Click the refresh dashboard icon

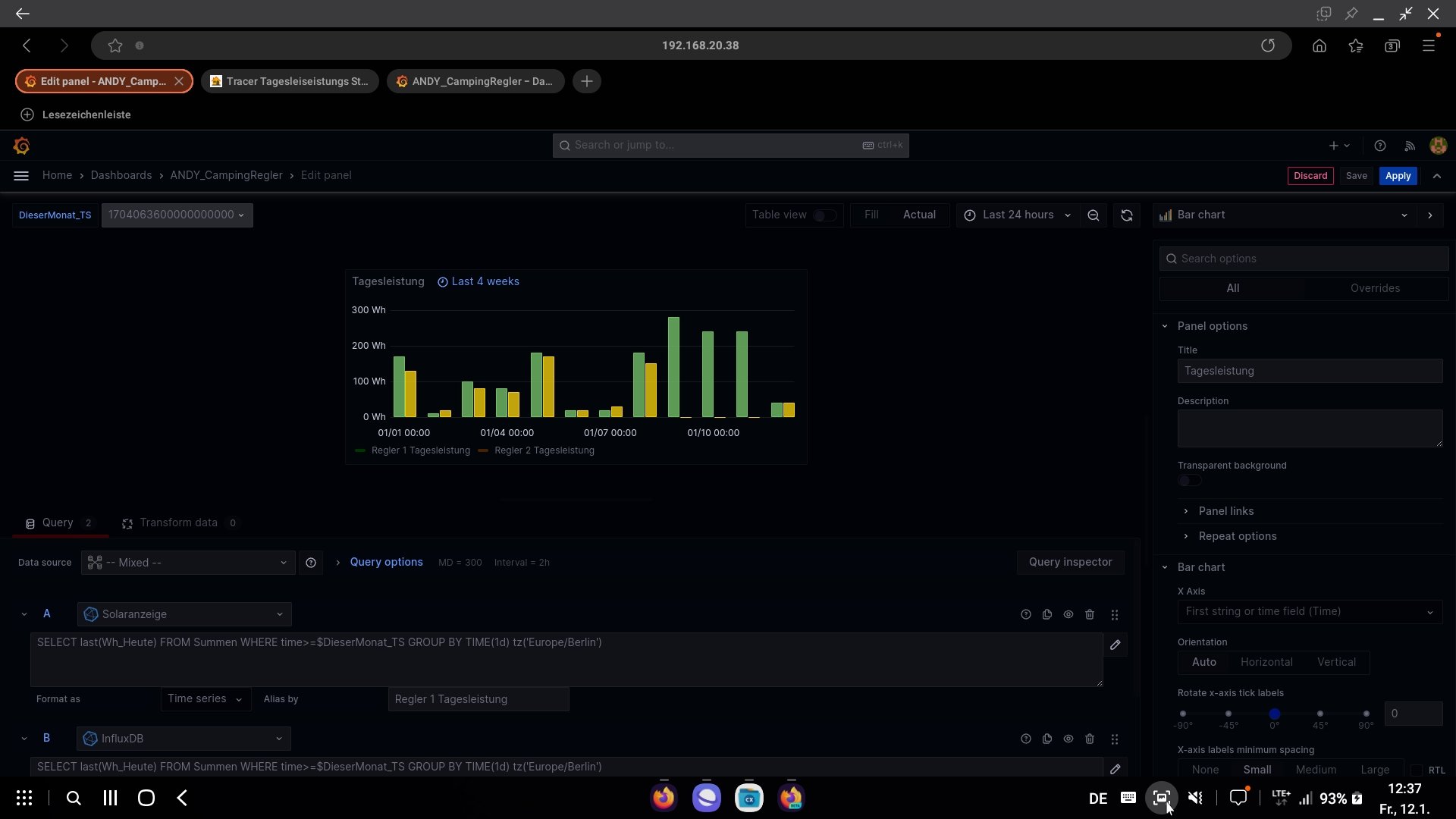tap(1126, 215)
